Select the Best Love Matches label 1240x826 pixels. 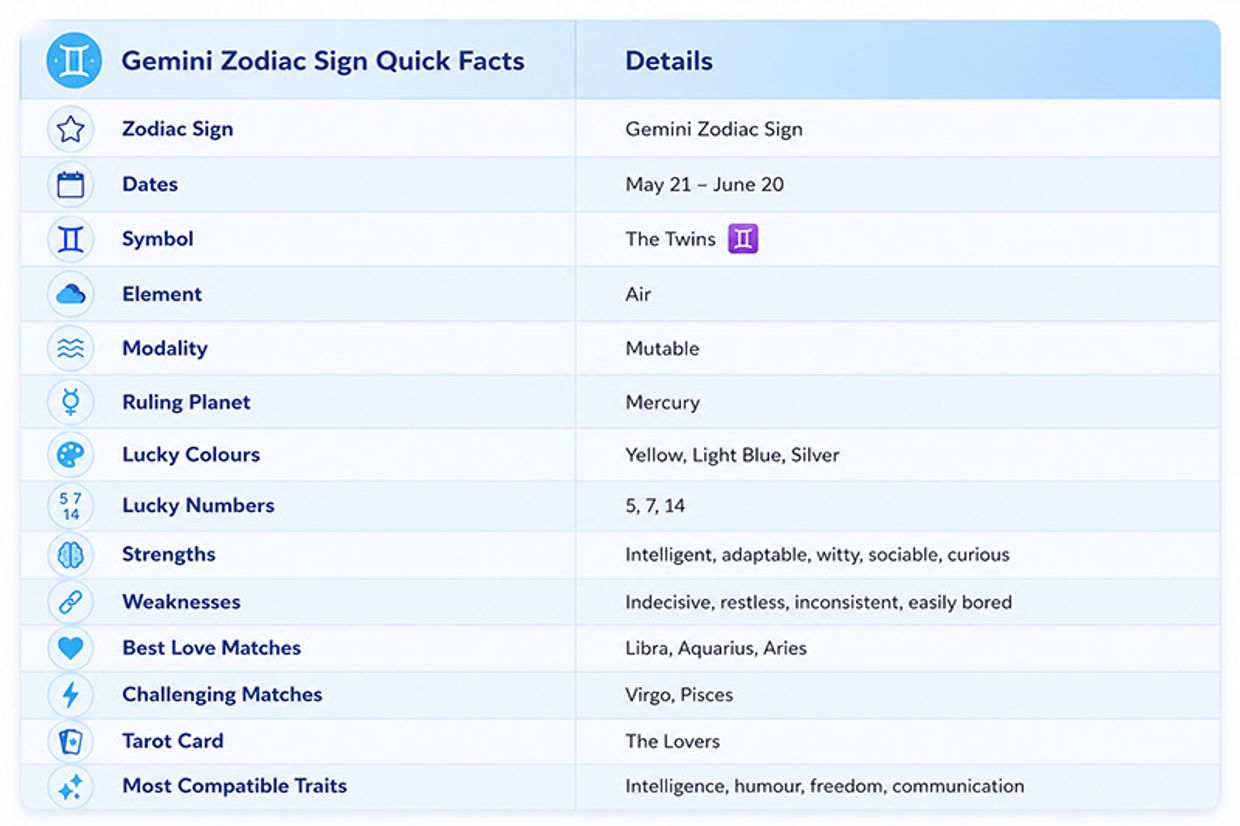212,648
